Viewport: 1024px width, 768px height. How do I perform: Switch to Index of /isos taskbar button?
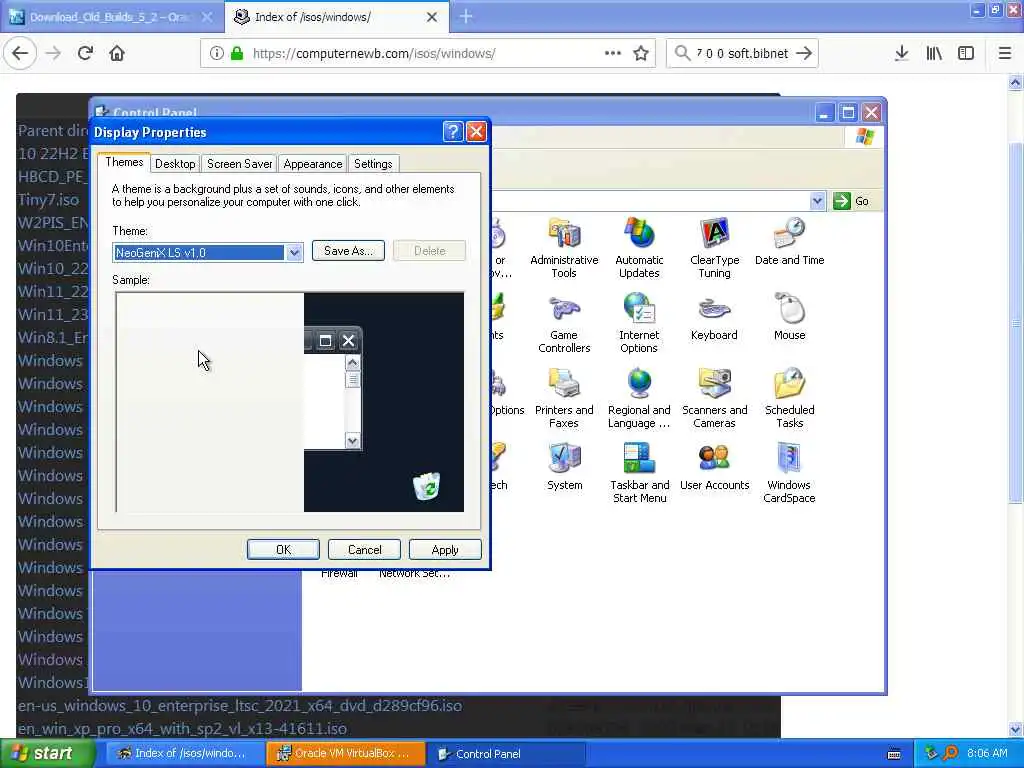pos(185,754)
